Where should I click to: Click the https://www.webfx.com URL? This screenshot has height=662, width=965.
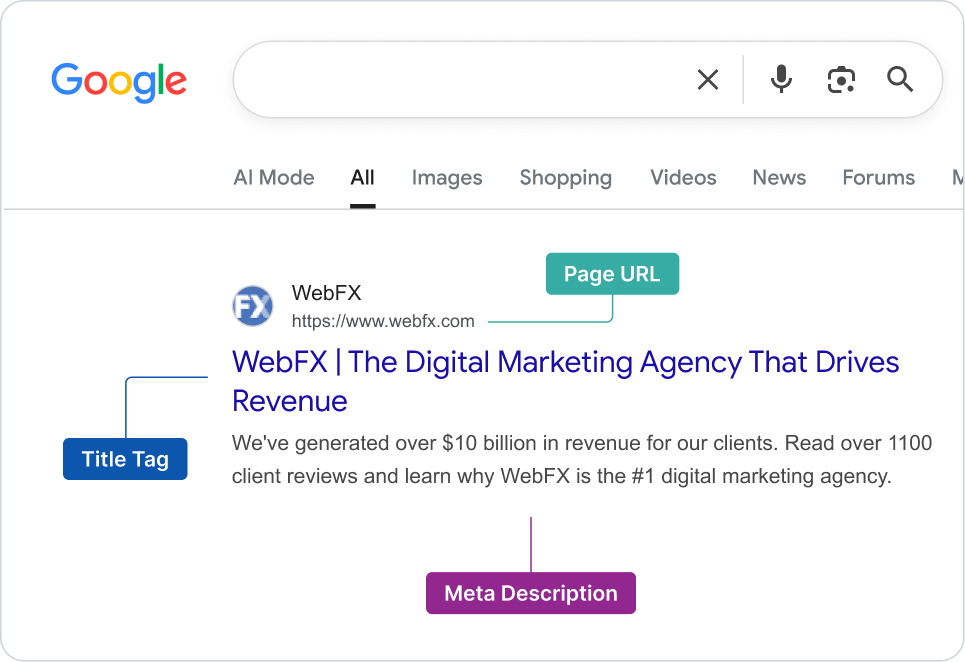point(383,321)
